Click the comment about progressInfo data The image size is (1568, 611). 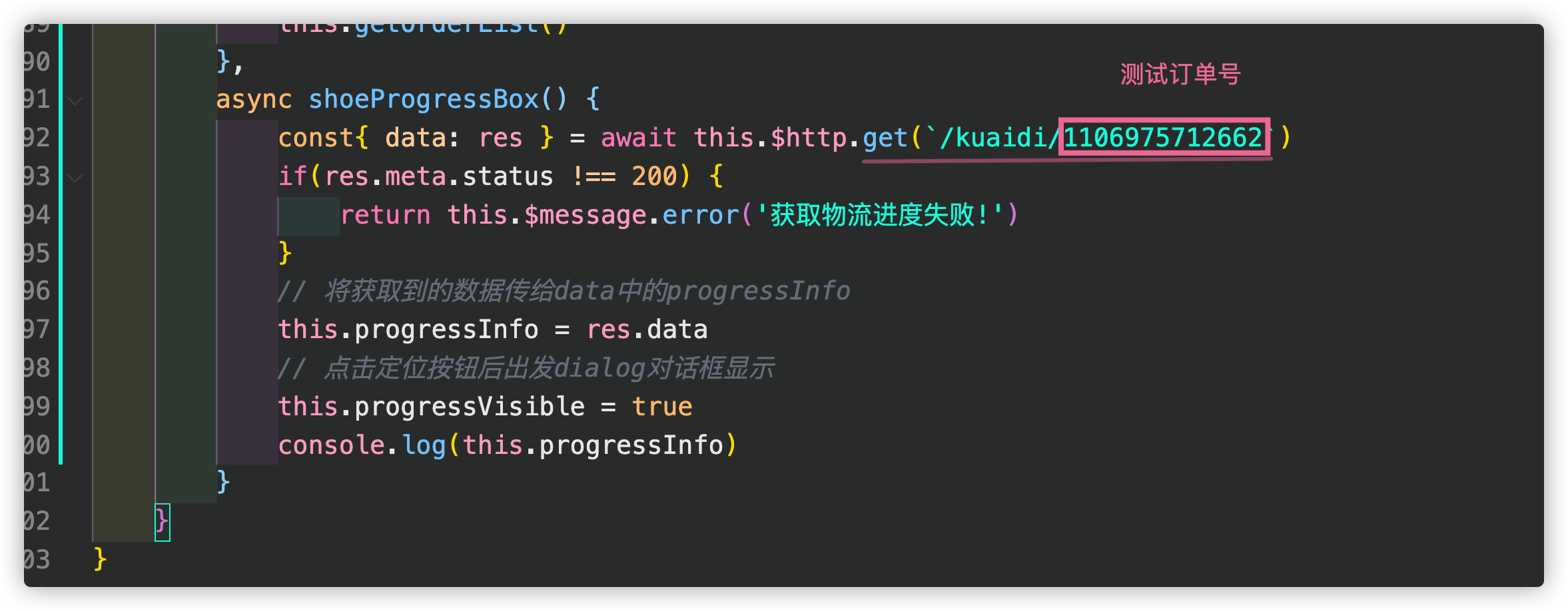tap(564, 292)
